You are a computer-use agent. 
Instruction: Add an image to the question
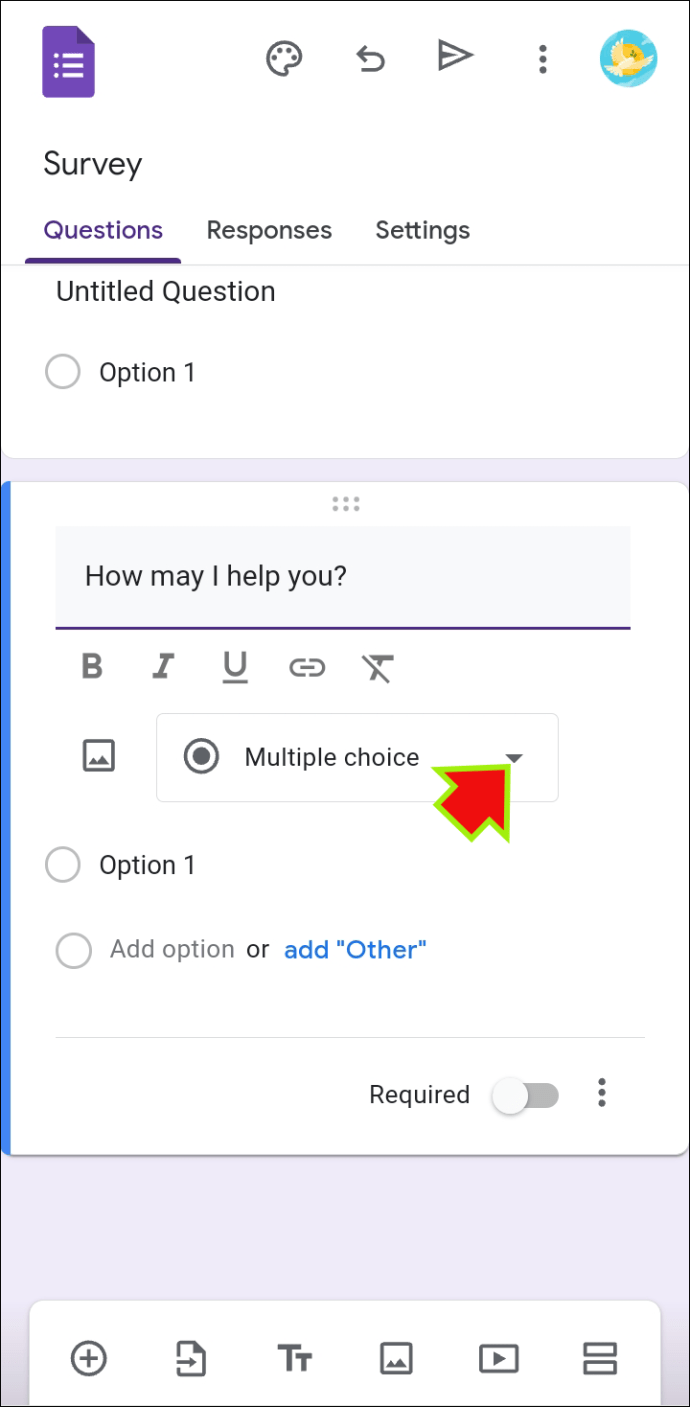coord(98,757)
